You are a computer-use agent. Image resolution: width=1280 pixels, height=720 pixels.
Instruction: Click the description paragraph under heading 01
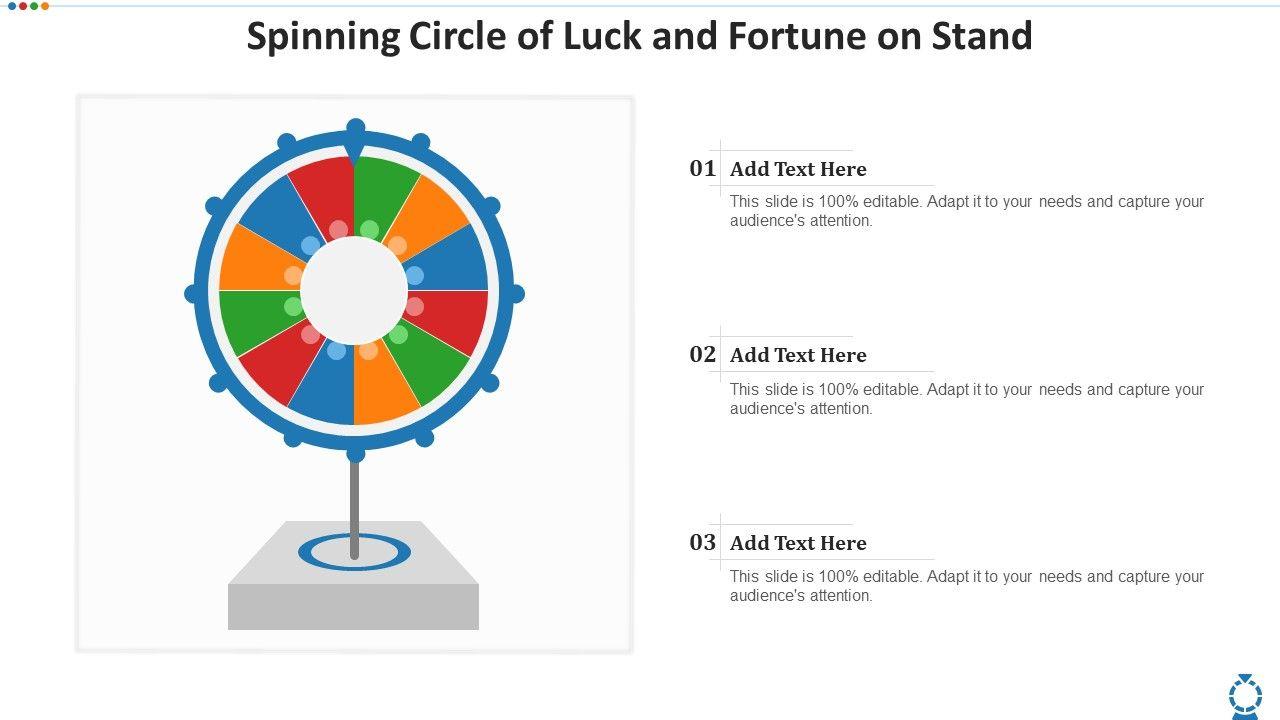coord(966,211)
